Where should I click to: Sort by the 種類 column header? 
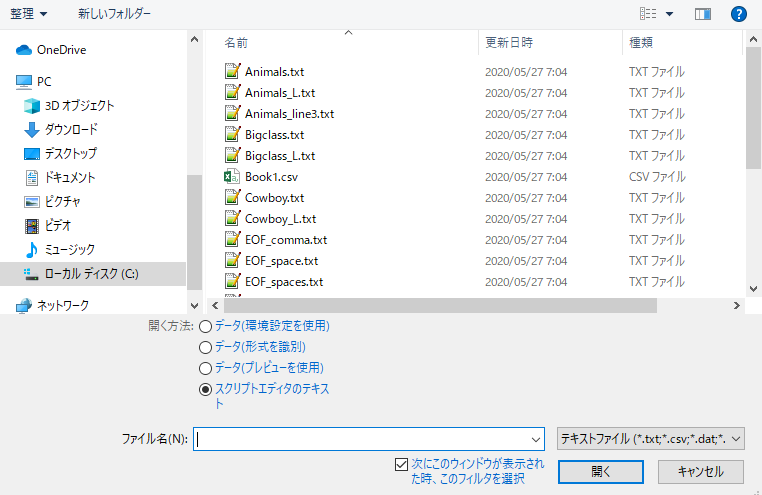coord(641,43)
